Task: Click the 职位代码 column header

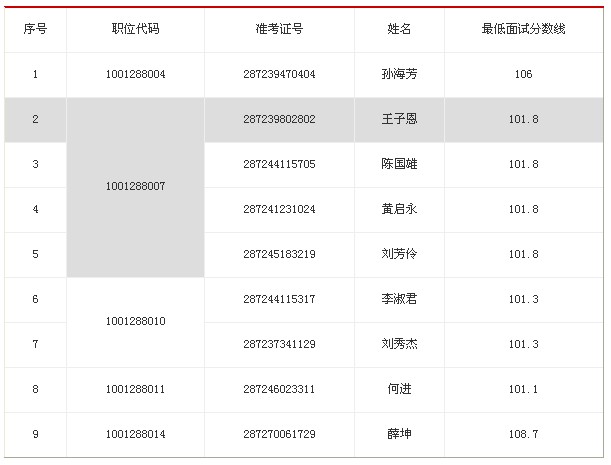Action: click(135, 29)
